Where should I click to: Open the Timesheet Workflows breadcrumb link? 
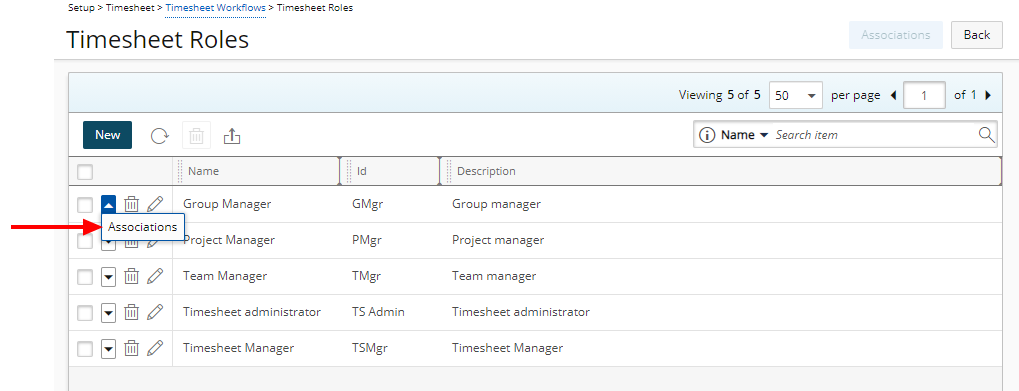pyautogui.click(x=216, y=8)
